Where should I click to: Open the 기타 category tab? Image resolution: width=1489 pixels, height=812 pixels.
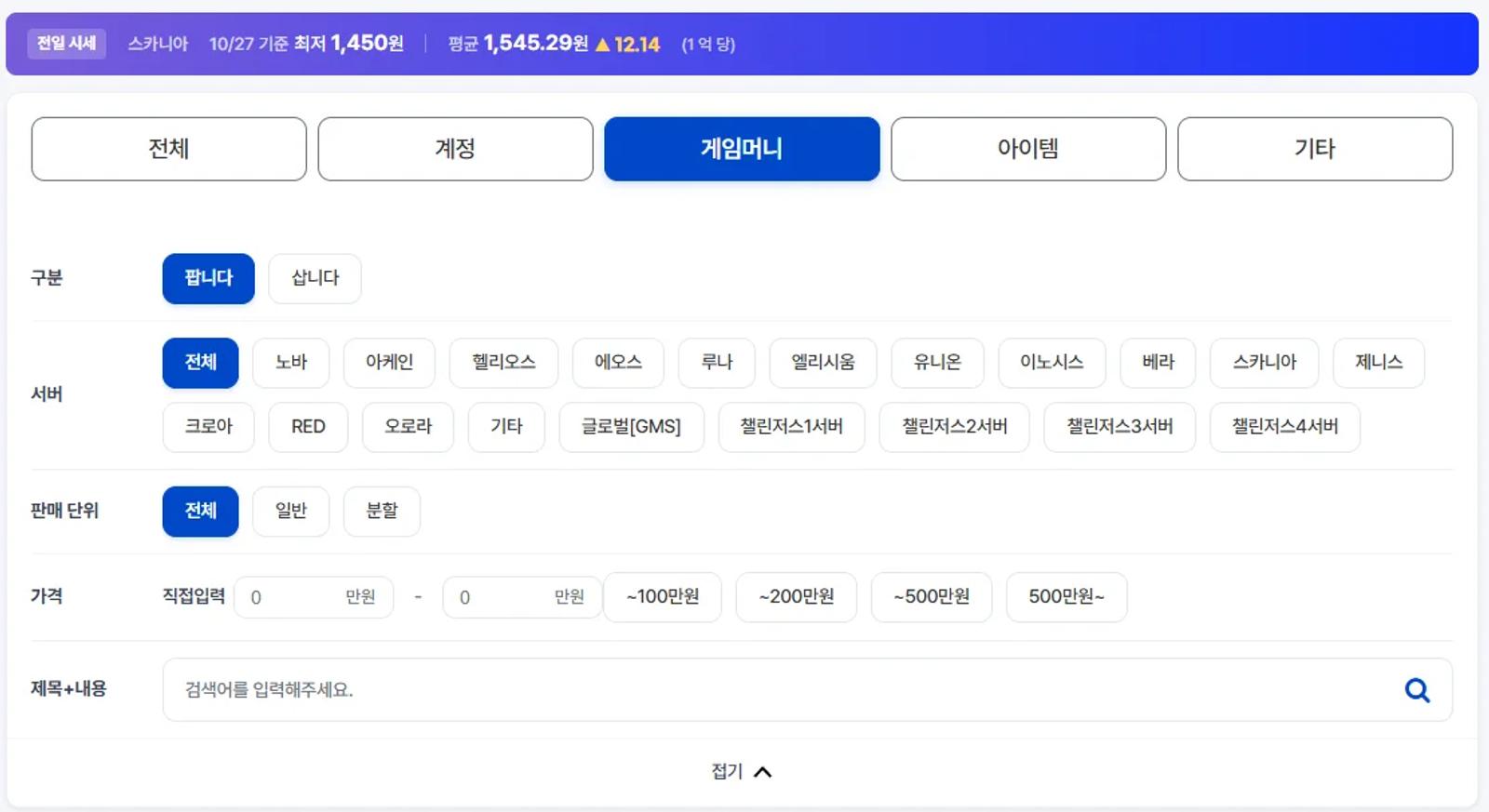pyautogui.click(x=1315, y=149)
